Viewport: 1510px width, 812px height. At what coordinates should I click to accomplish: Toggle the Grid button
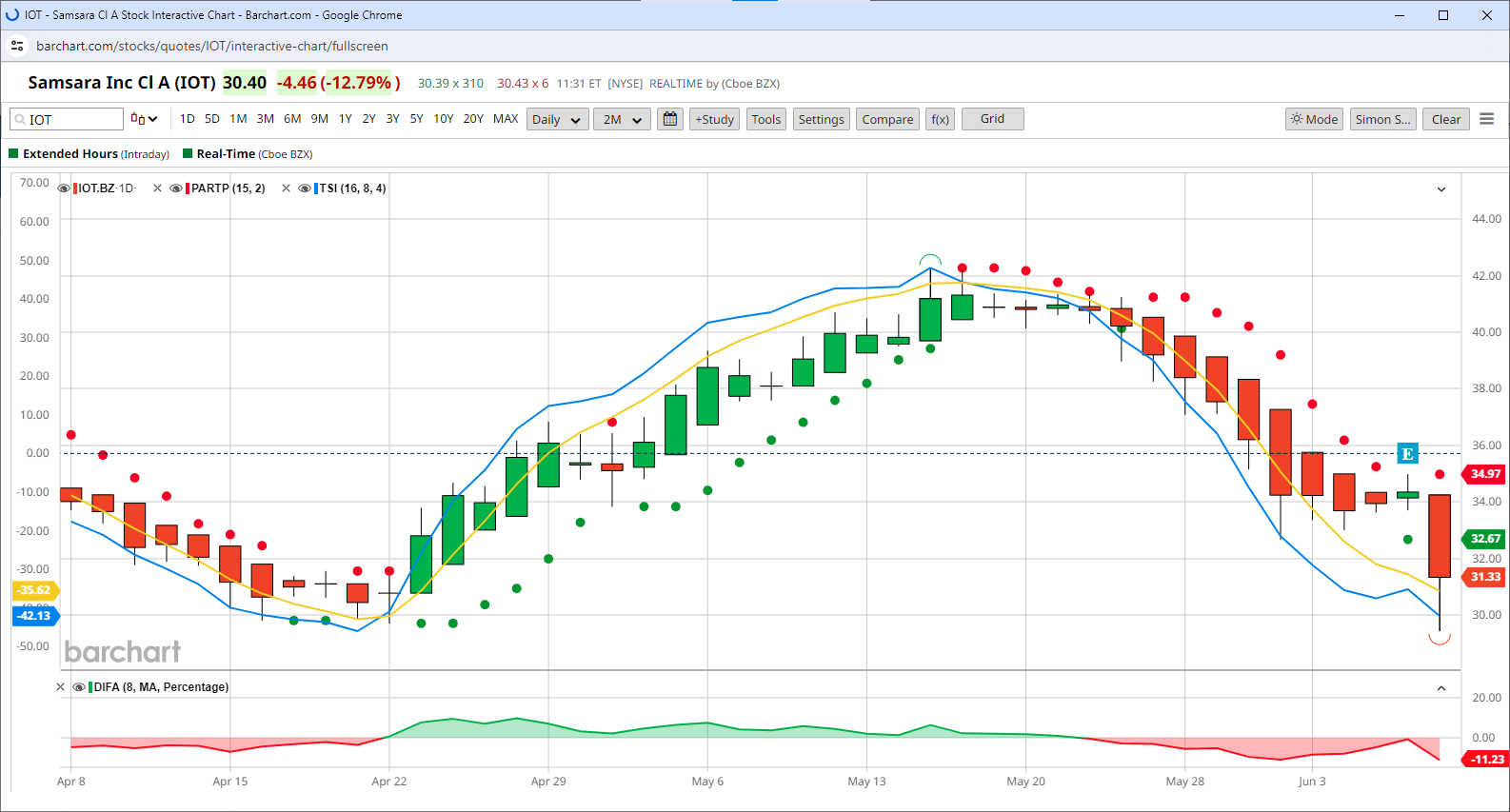pyautogui.click(x=993, y=119)
